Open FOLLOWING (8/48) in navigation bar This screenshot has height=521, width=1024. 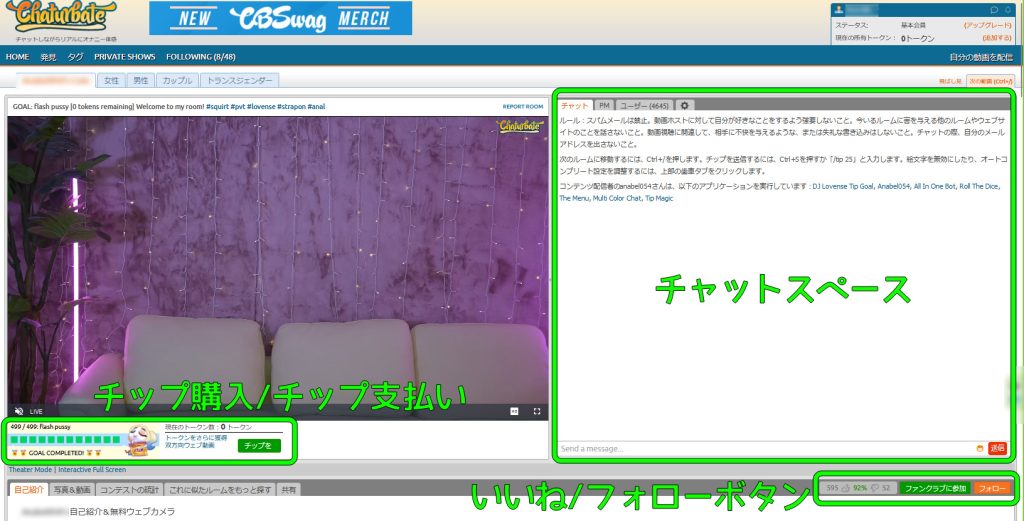coord(200,57)
